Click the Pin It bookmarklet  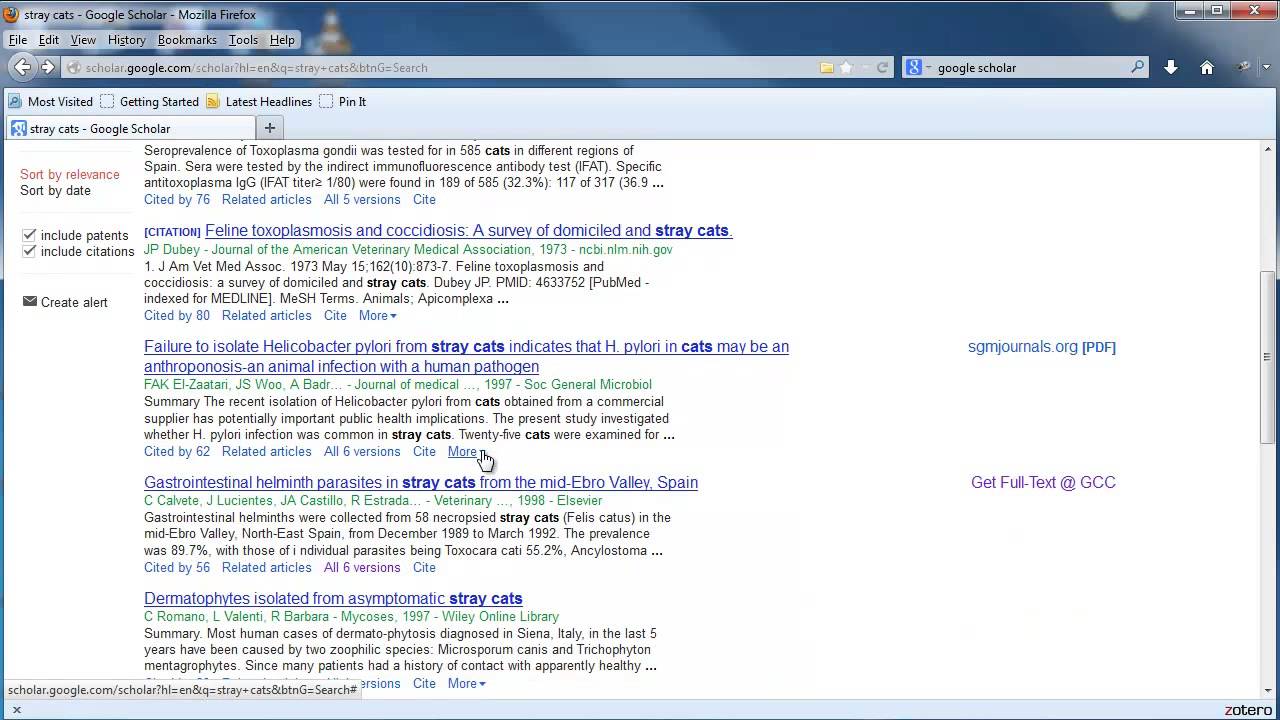343,102
